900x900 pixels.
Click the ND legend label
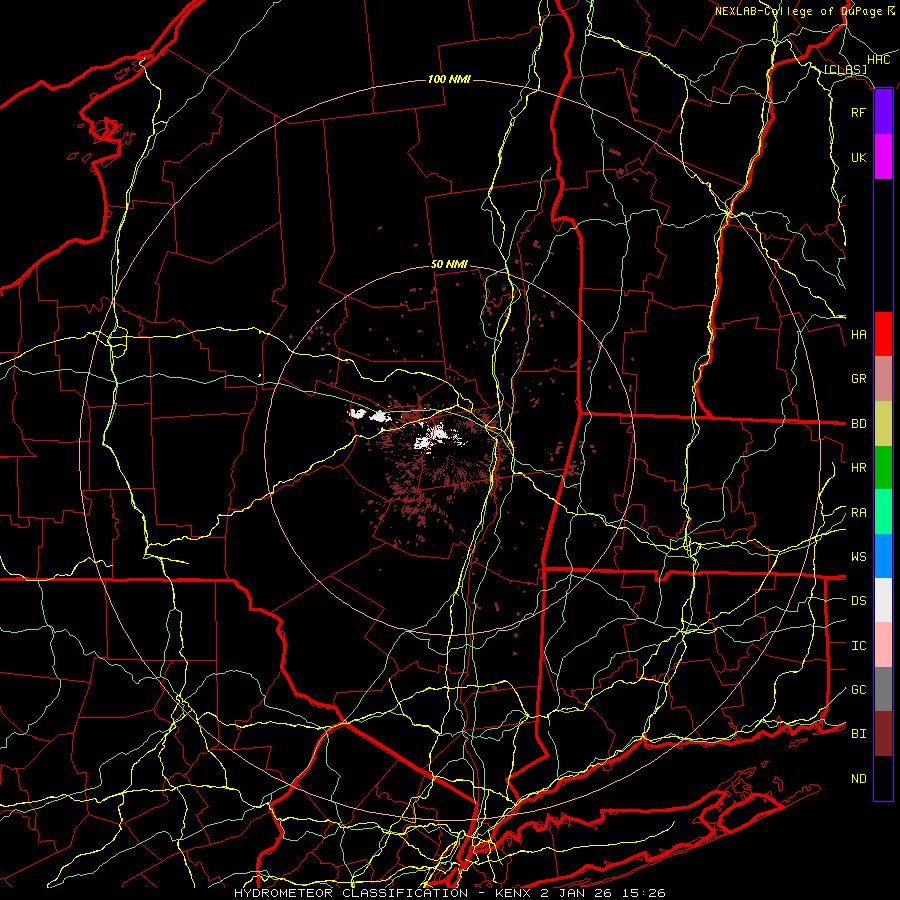(x=858, y=779)
